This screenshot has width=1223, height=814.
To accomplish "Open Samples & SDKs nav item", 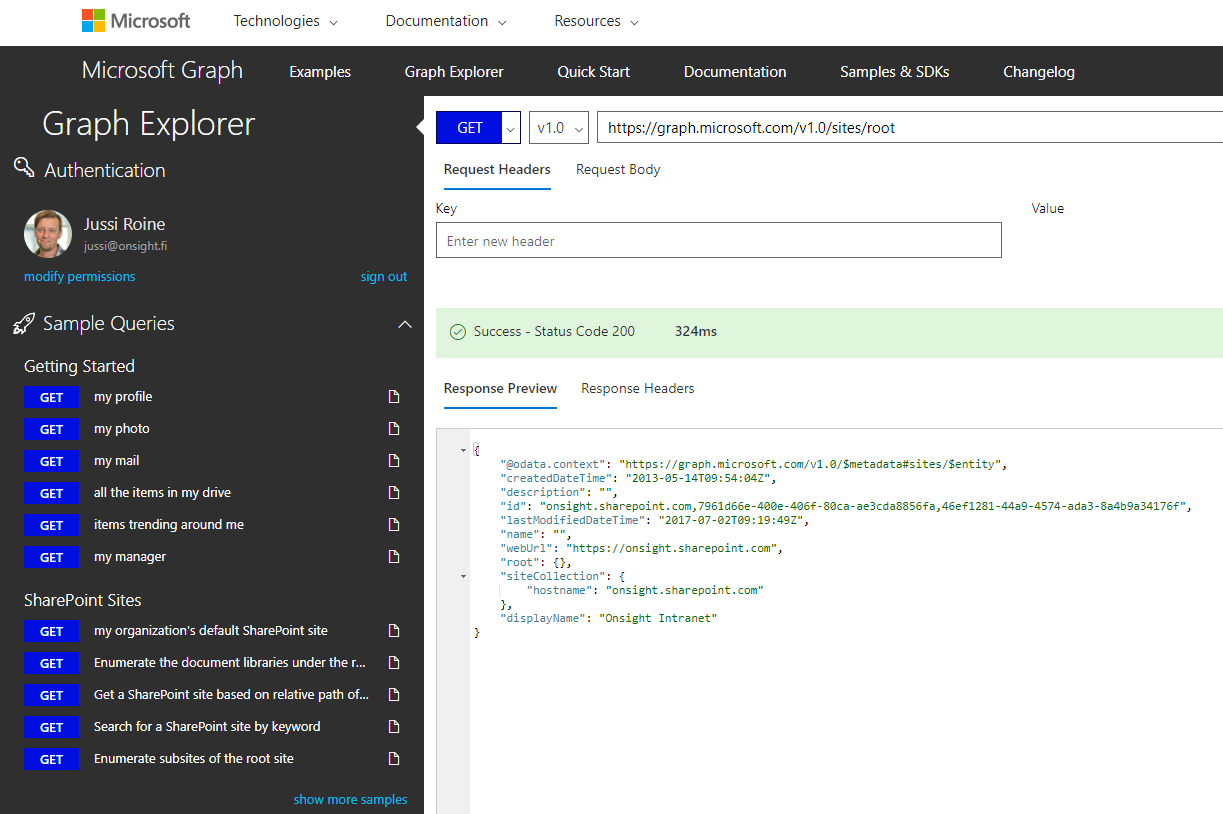I will coord(895,72).
